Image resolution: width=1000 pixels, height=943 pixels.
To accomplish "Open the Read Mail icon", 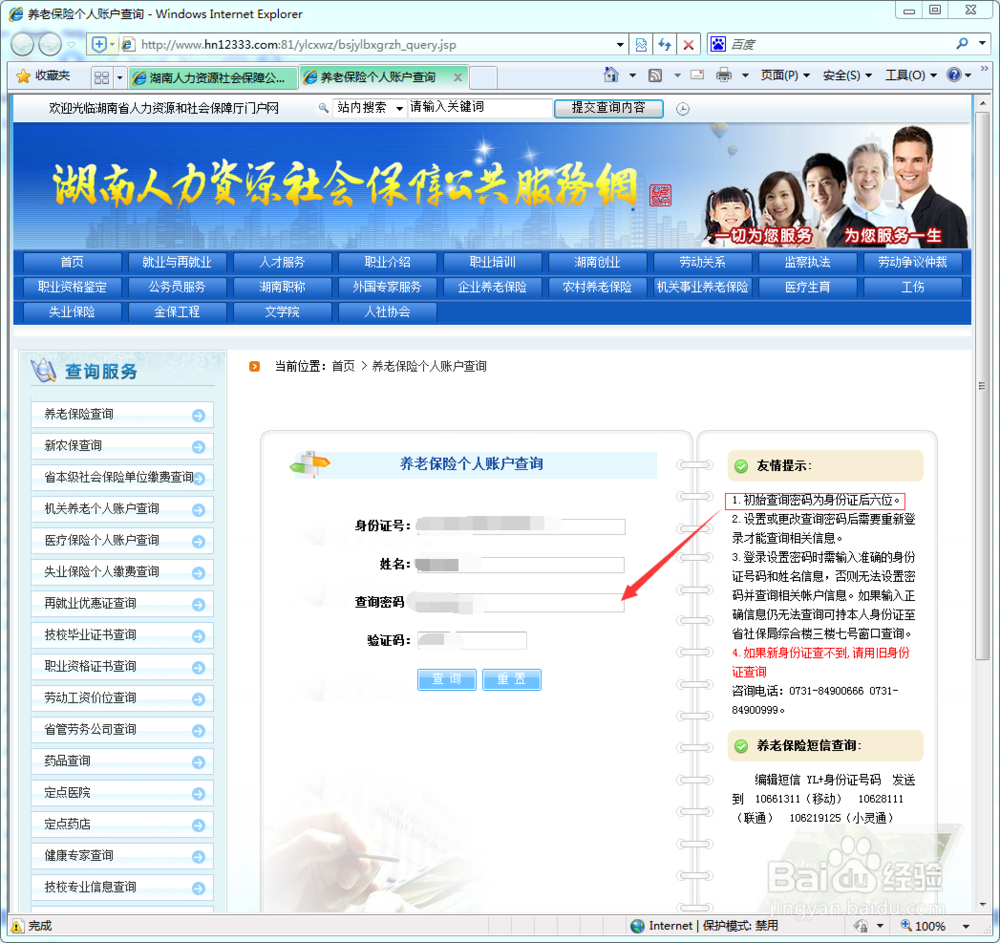I will pos(696,74).
